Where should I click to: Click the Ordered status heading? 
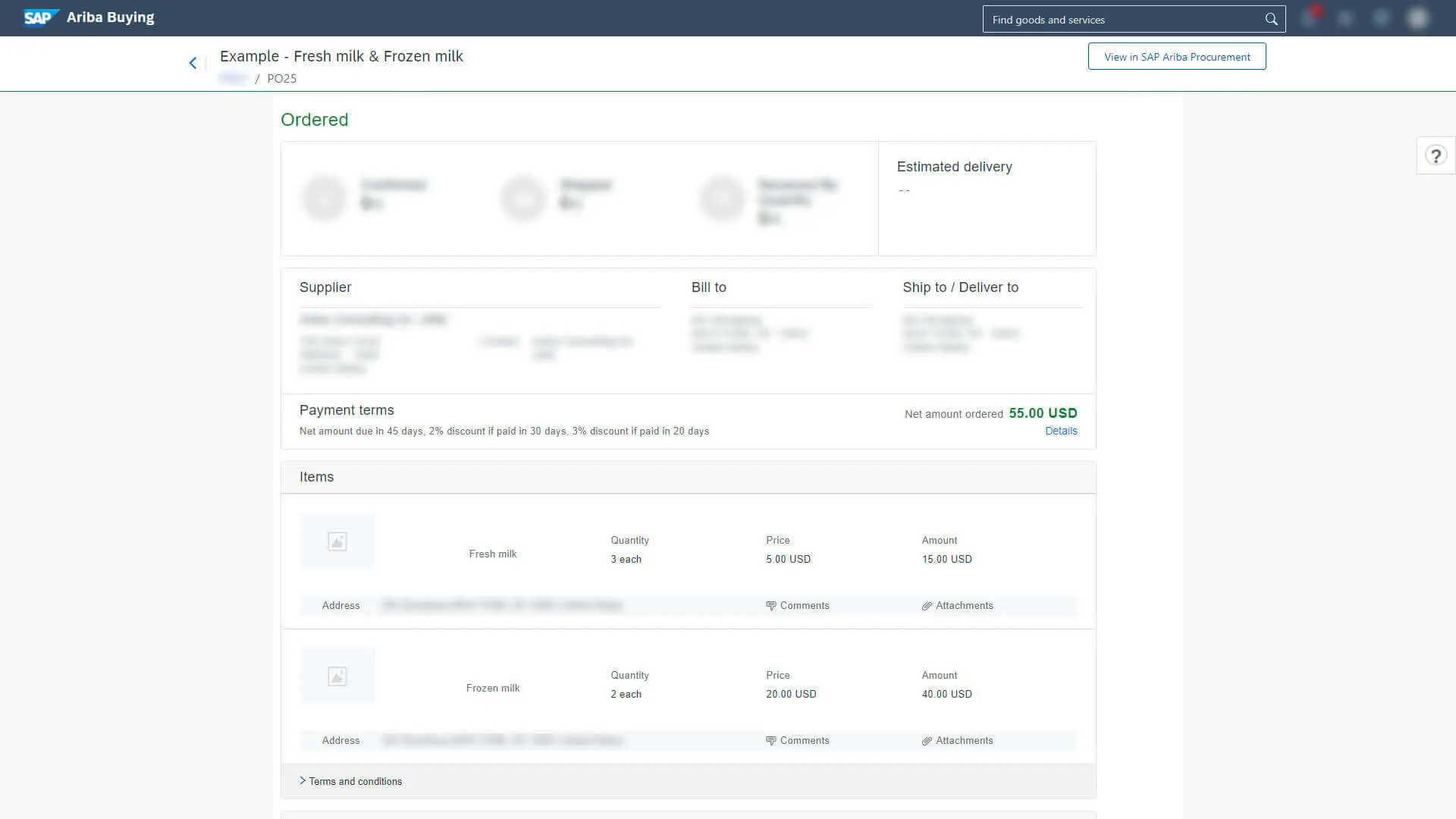coord(314,120)
